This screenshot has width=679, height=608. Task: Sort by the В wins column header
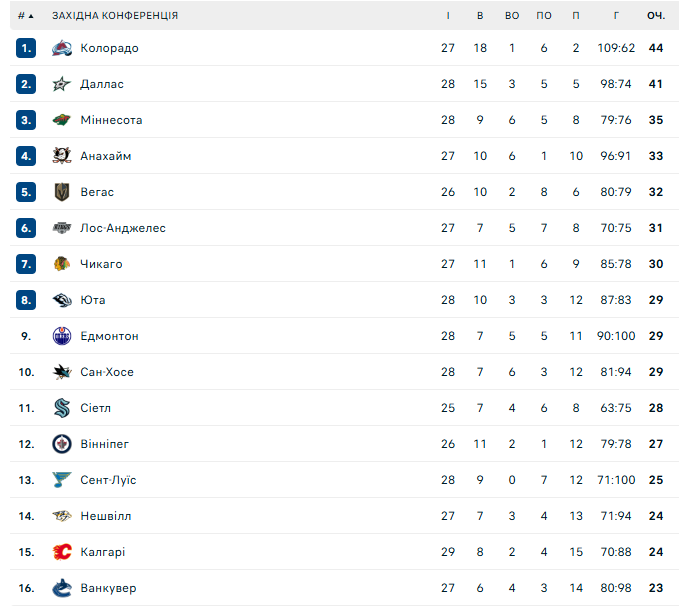pyautogui.click(x=480, y=16)
